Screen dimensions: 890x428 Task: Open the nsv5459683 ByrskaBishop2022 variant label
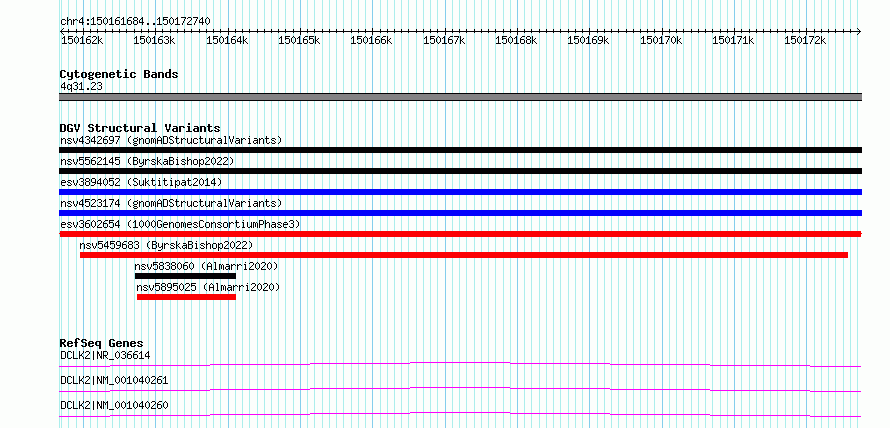[166, 245]
